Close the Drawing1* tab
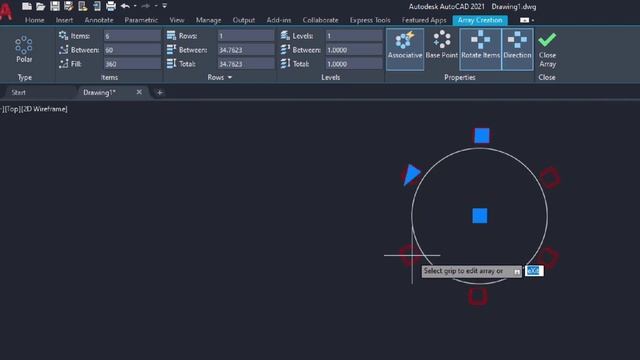The height and width of the screenshot is (360, 640). 139,92
